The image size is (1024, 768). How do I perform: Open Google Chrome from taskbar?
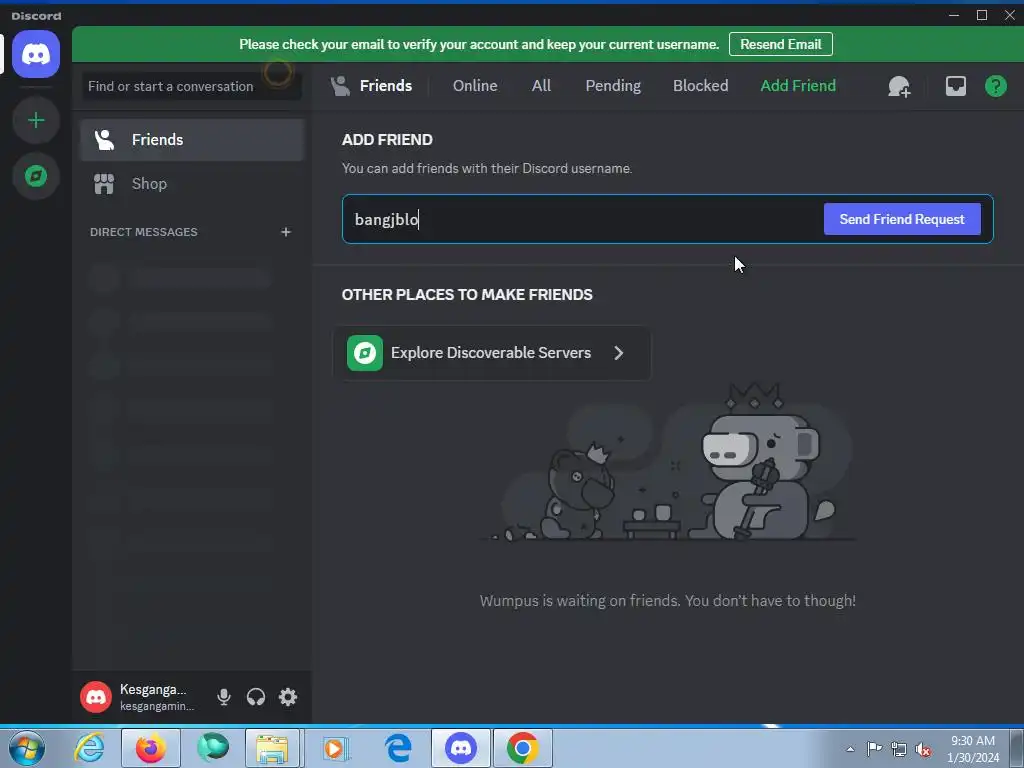pos(522,748)
